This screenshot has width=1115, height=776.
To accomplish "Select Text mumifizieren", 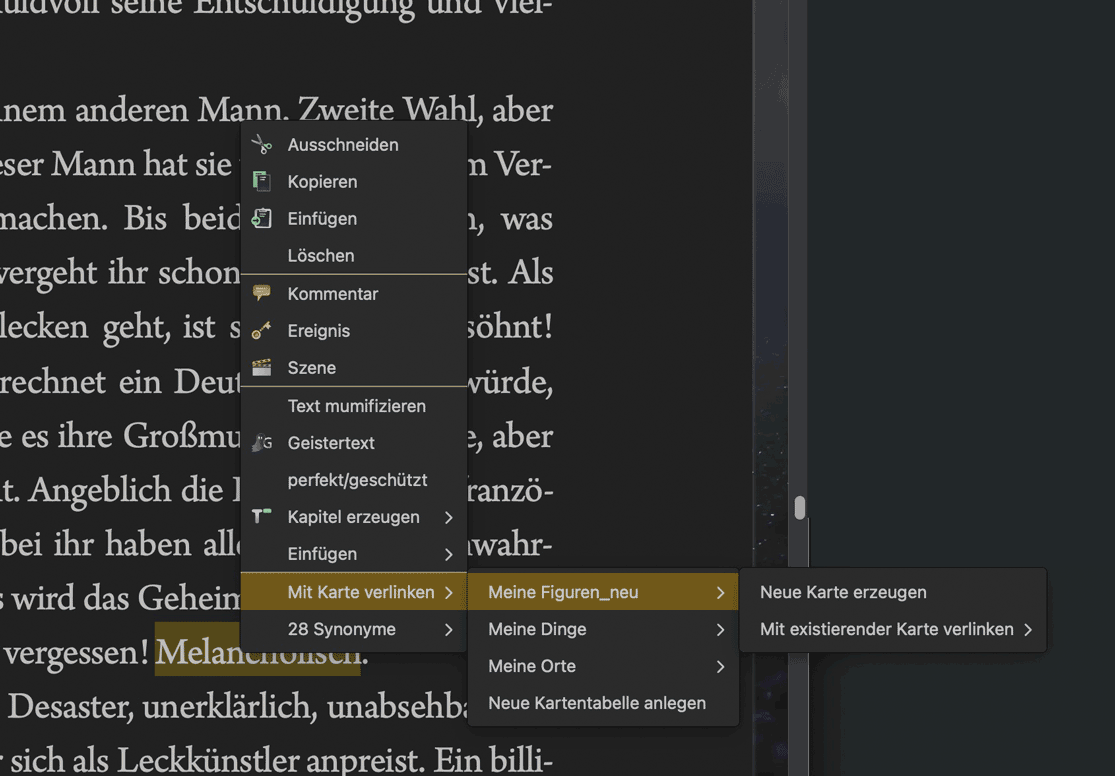I will (353, 406).
